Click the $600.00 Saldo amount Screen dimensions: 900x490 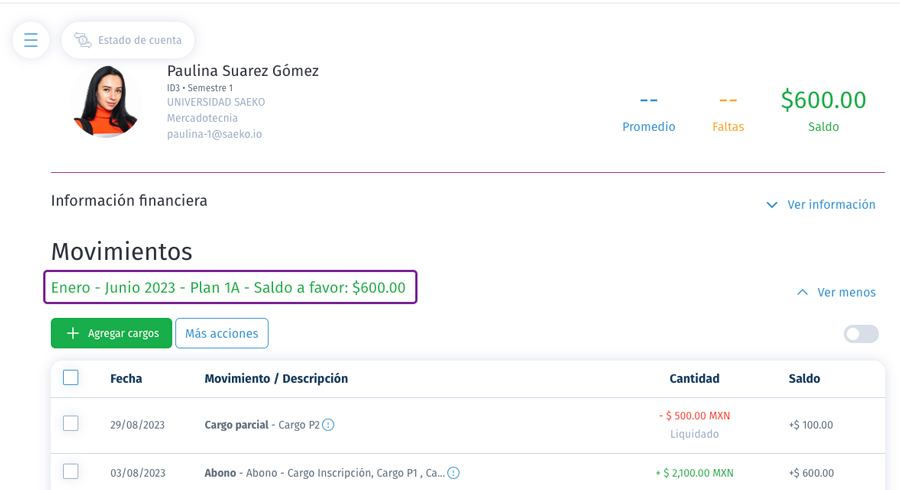point(823,100)
